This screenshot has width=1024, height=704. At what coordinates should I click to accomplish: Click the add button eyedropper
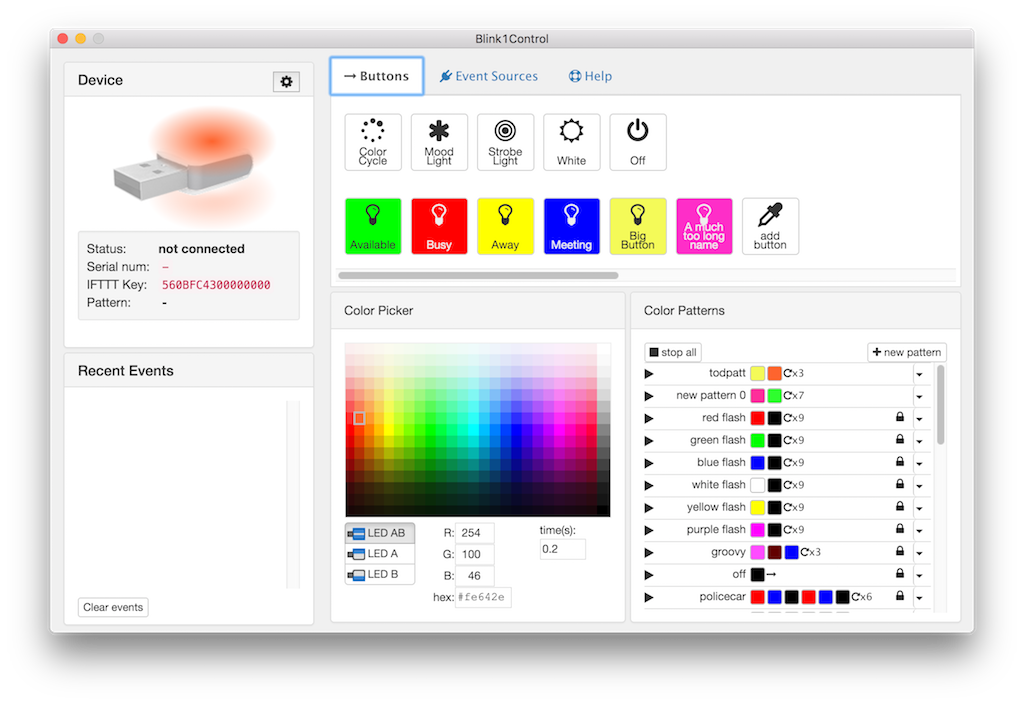(x=771, y=227)
